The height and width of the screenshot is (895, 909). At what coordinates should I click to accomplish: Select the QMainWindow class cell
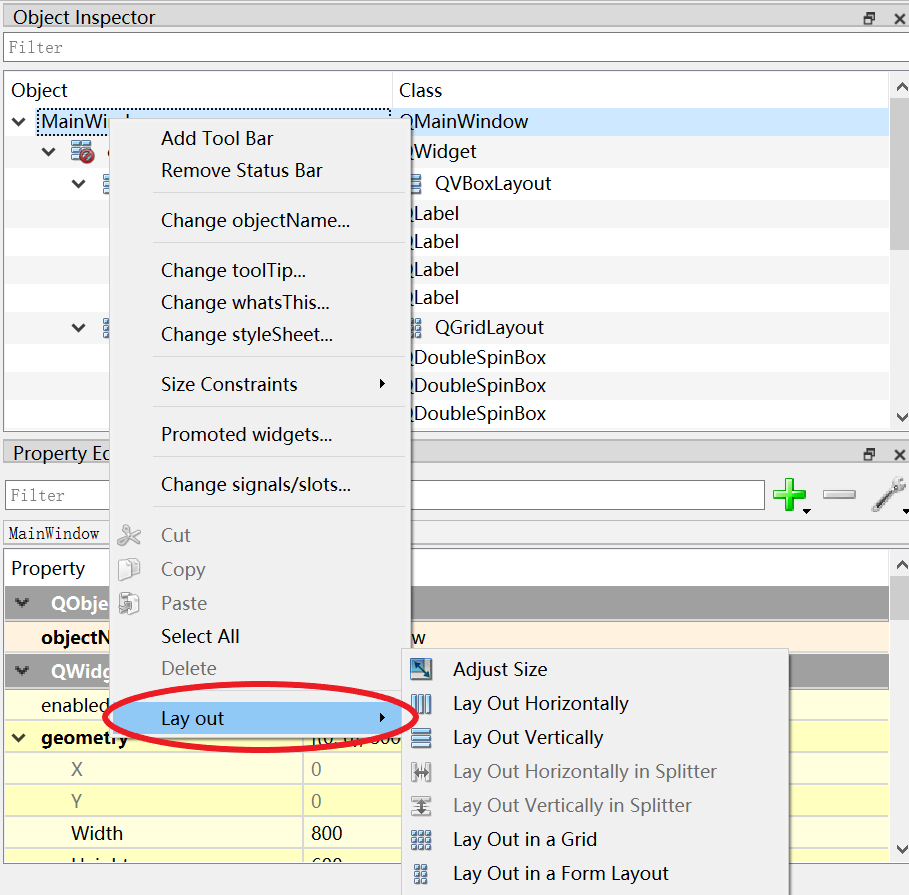643,122
